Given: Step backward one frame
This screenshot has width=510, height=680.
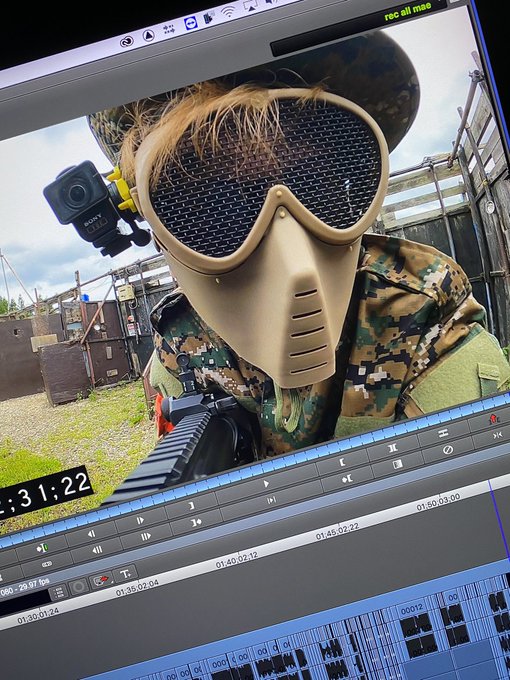Looking at the screenshot, I should 91,534.
